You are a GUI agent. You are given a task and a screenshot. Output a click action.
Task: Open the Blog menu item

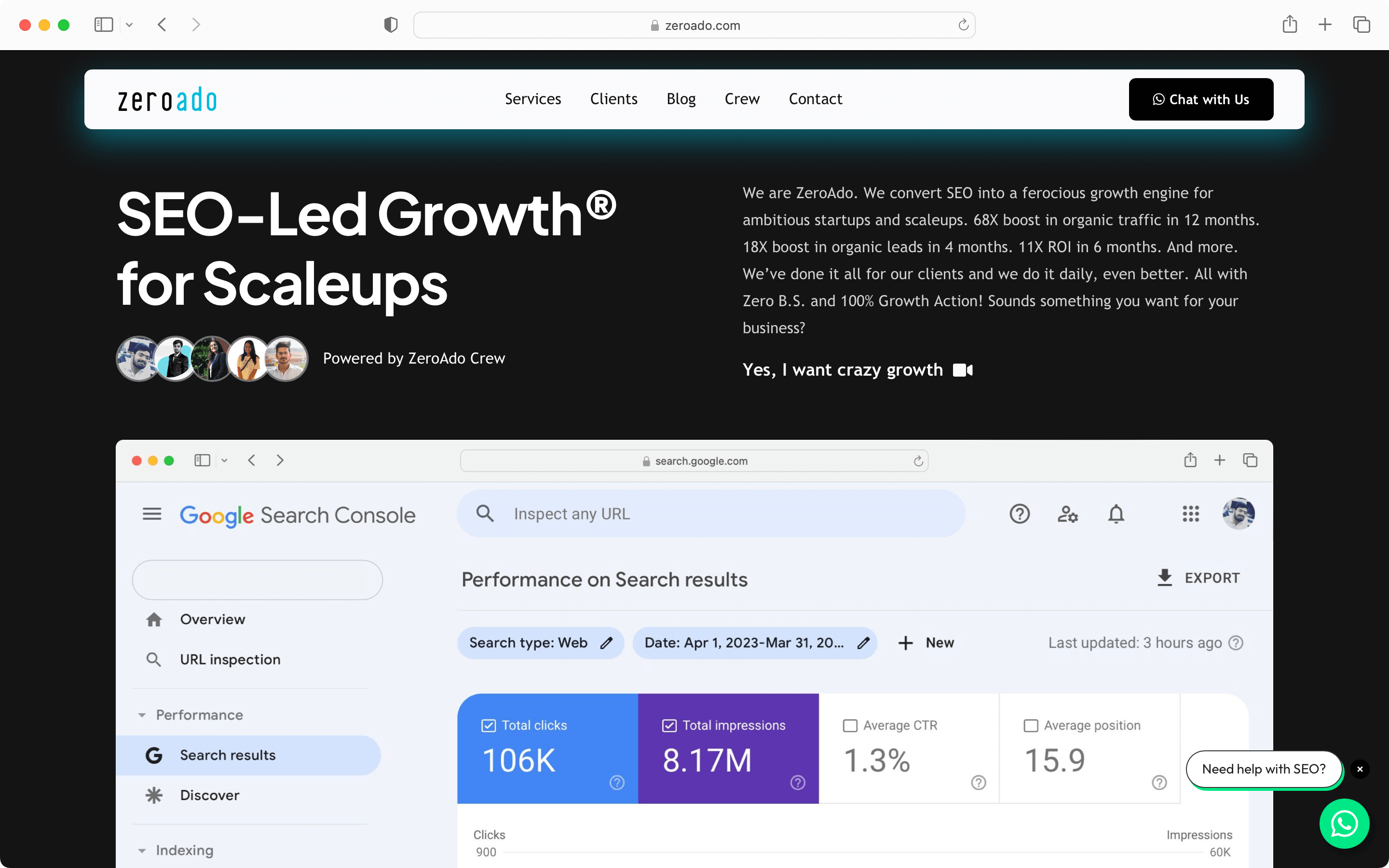pos(681,99)
